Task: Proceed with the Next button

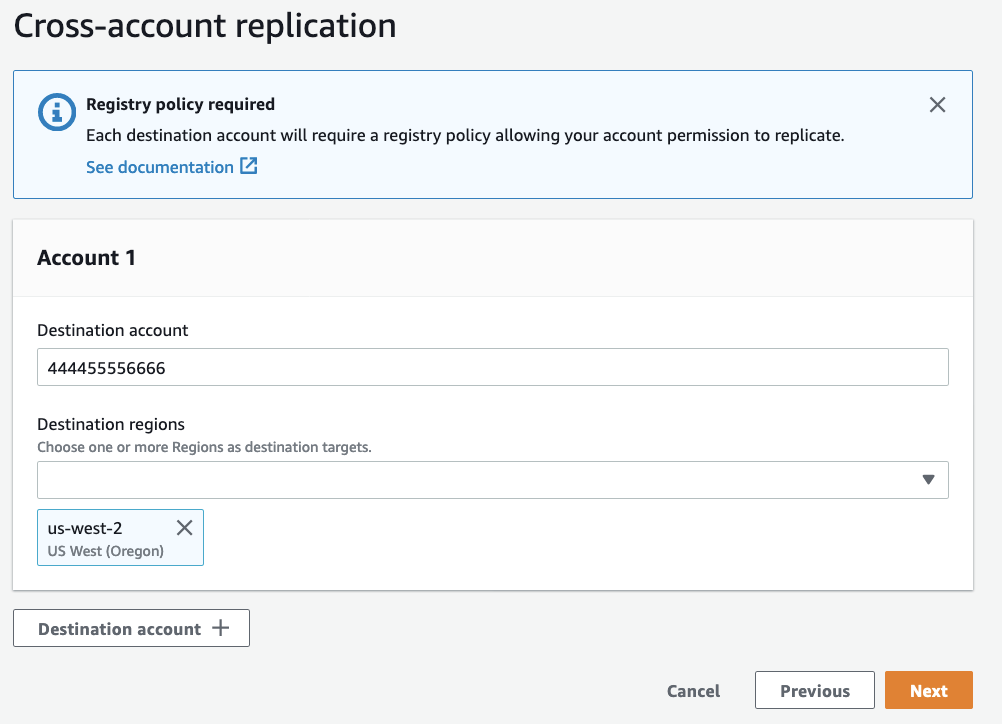Action: 928,691
